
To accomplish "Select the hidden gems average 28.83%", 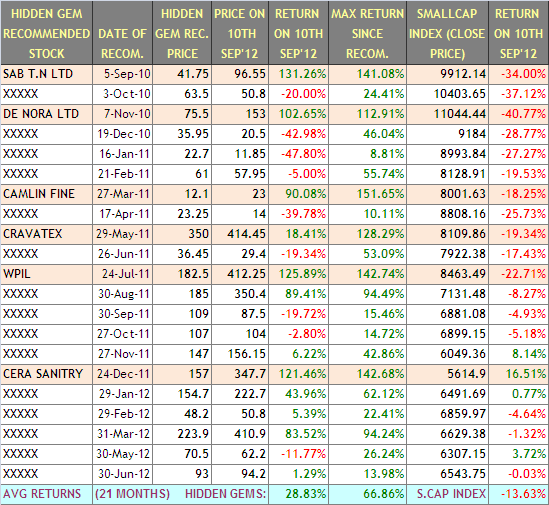I will (x=299, y=494).
